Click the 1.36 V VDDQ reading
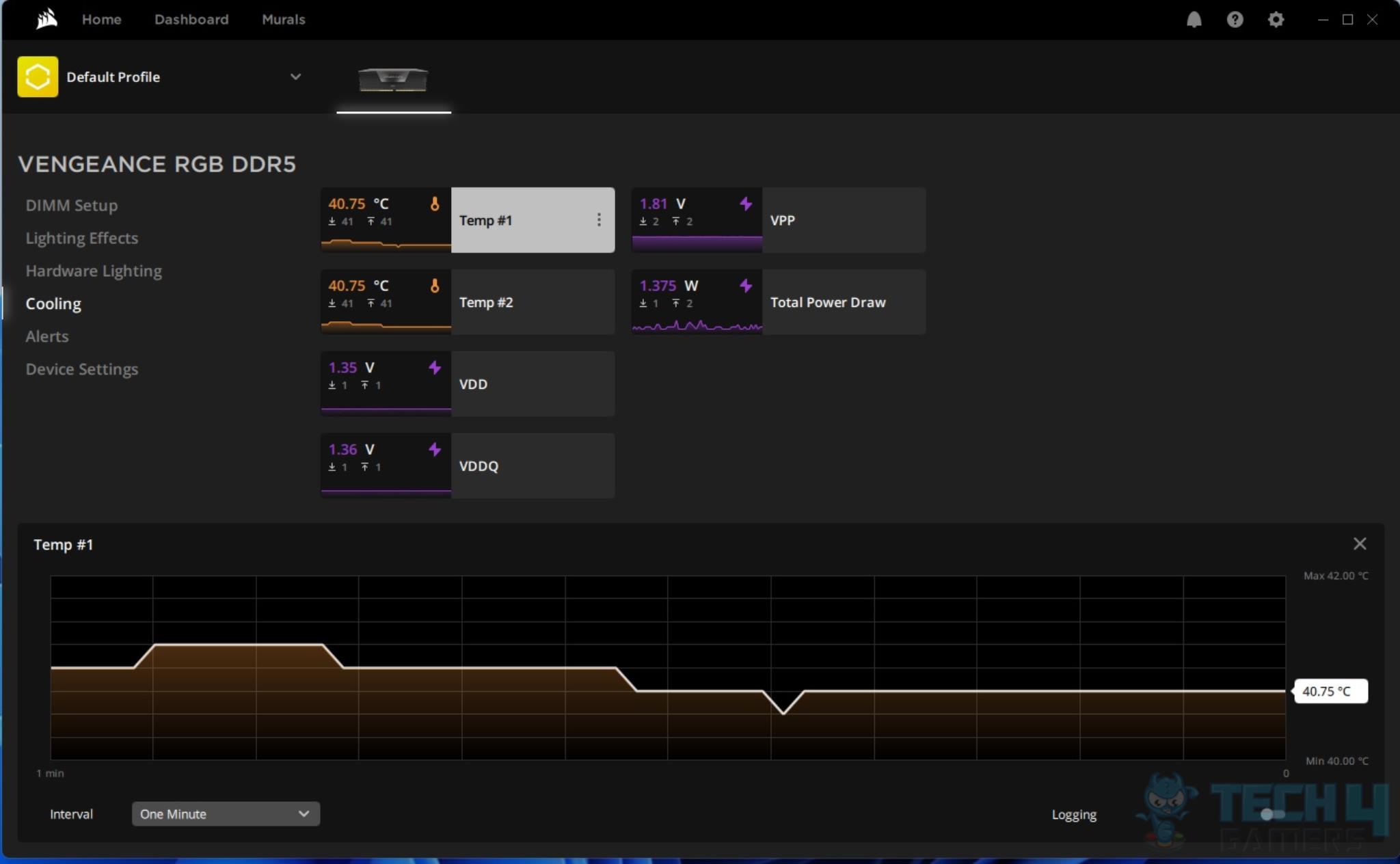This screenshot has width=1400, height=864. pyautogui.click(x=351, y=450)
